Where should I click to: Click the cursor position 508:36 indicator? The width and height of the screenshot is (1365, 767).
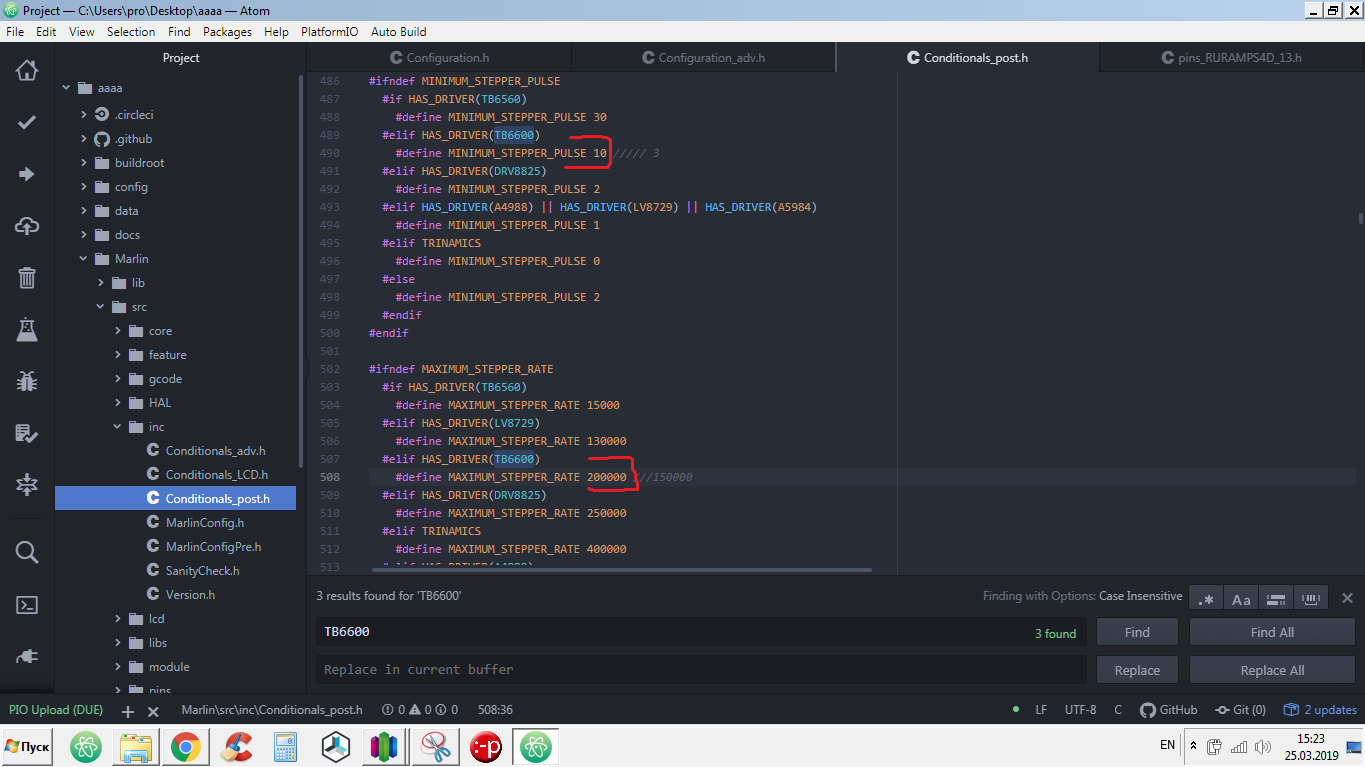click(x=495, y=710)
